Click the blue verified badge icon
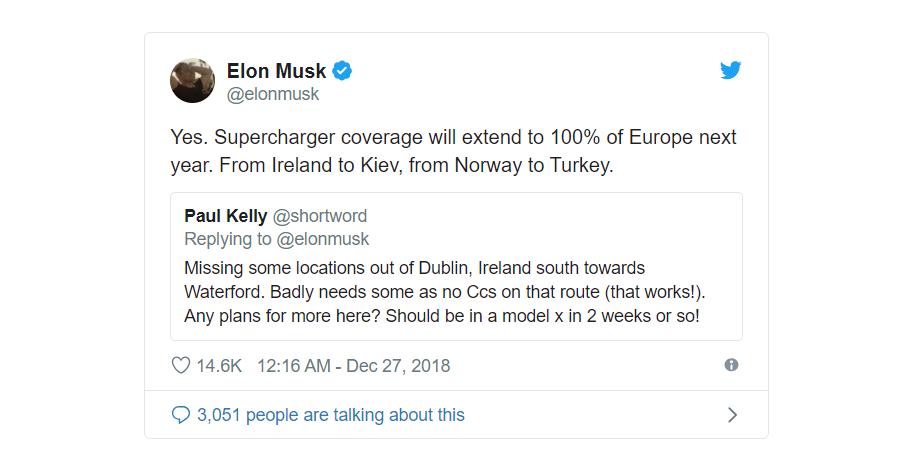Viewport: 898px width, 472px height. click(x=343, y=71)
